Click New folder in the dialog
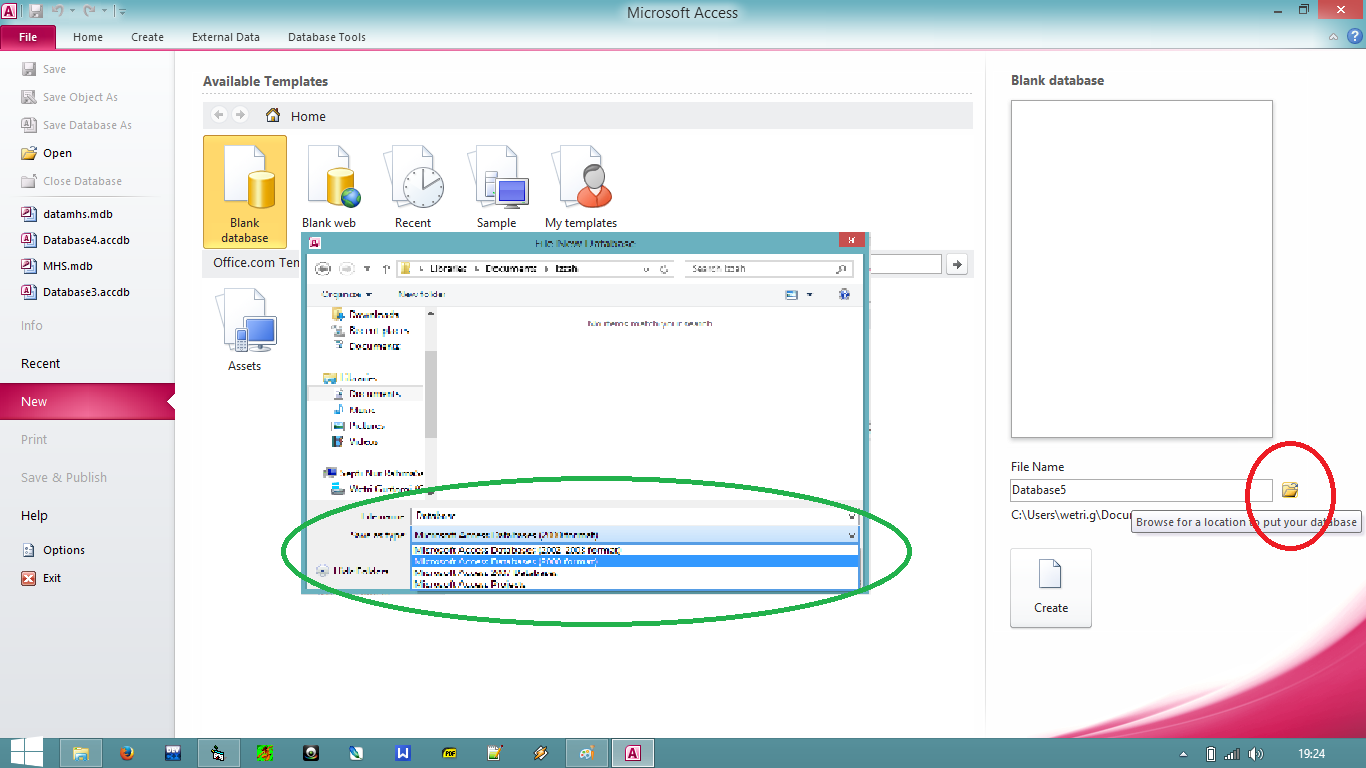1366x768 pixels. pos(421,294)
